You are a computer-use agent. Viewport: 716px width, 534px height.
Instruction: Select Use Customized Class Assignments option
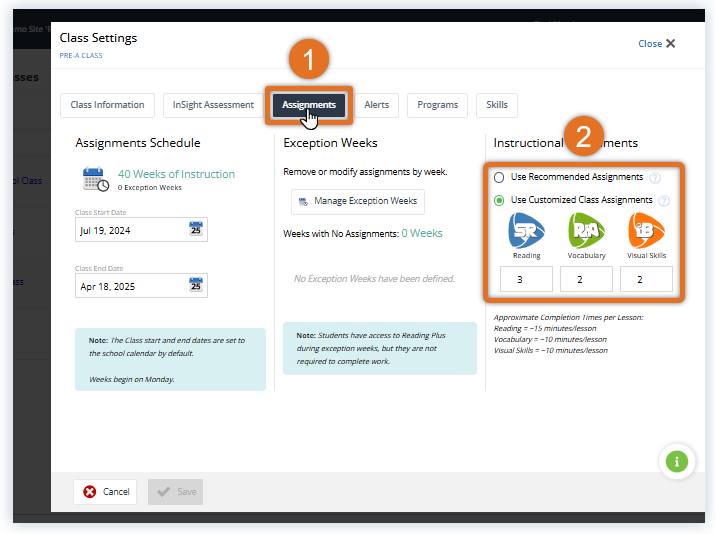tap(499, 201)
